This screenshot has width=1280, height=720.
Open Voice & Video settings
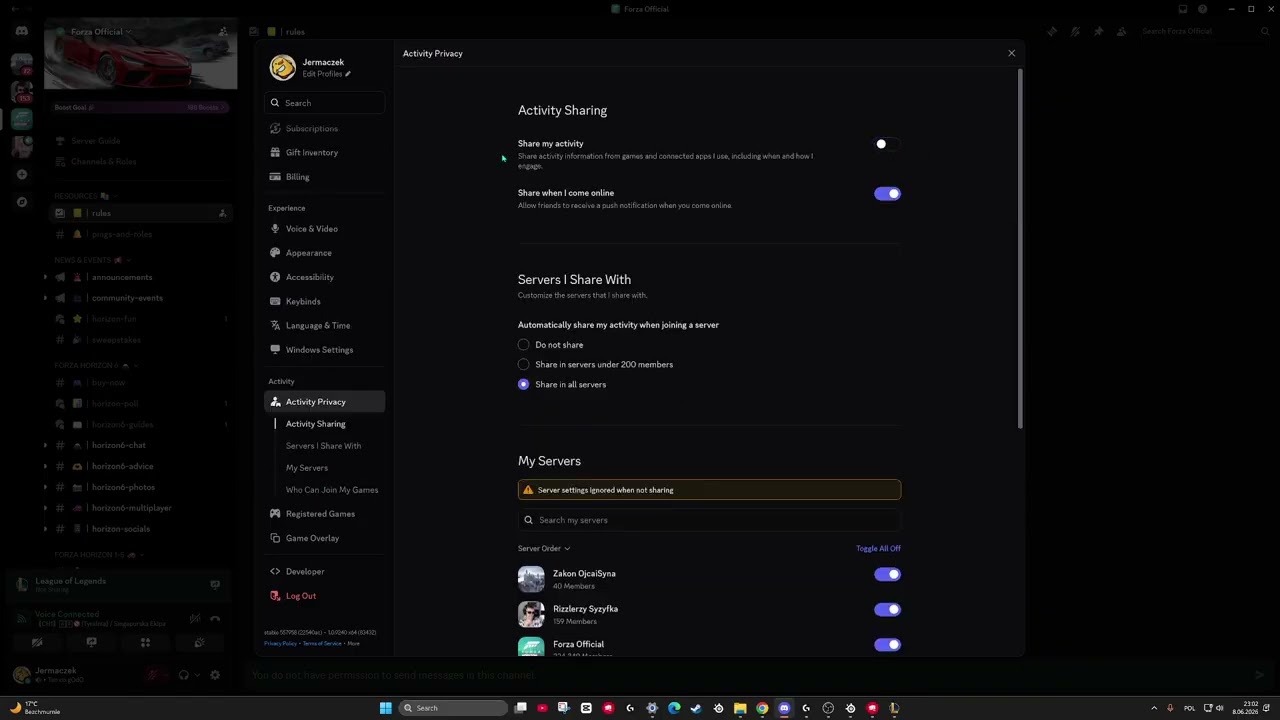[324, 229]
